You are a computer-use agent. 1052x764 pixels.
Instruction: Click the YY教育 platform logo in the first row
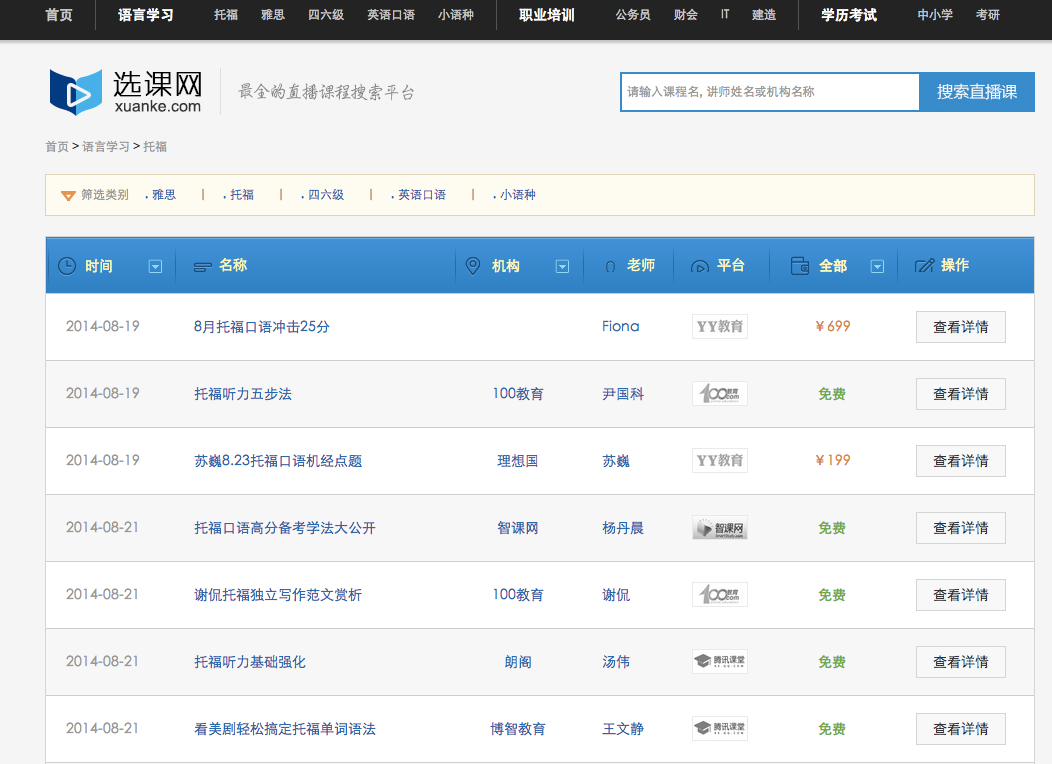click(x=719, y=326)
